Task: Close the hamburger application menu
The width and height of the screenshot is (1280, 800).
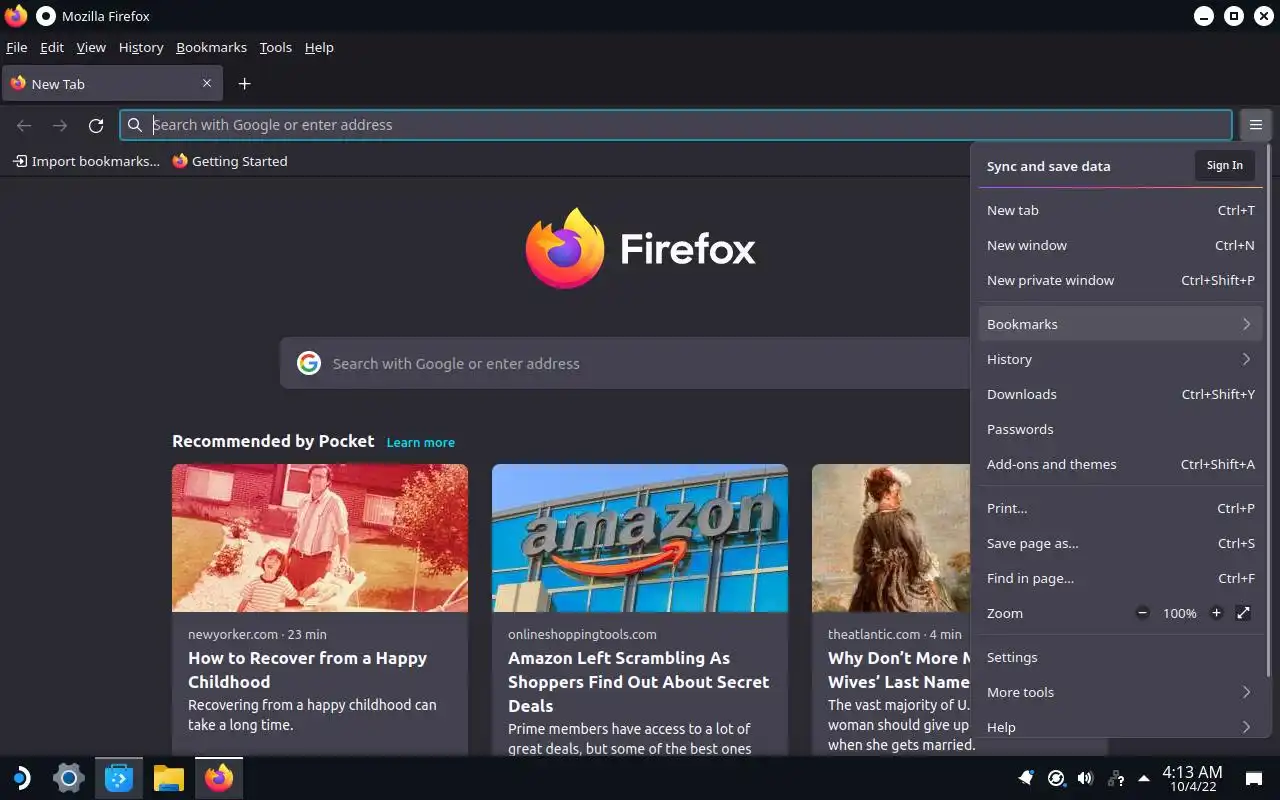Action: coord(1256,125)
